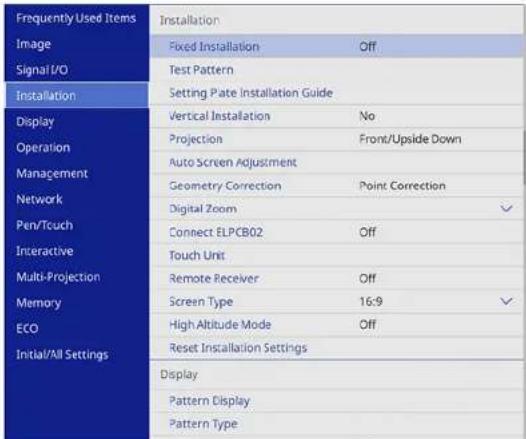
Task: Select the Projection setting row
Action: pyautogui.click(x=337, y=139)
